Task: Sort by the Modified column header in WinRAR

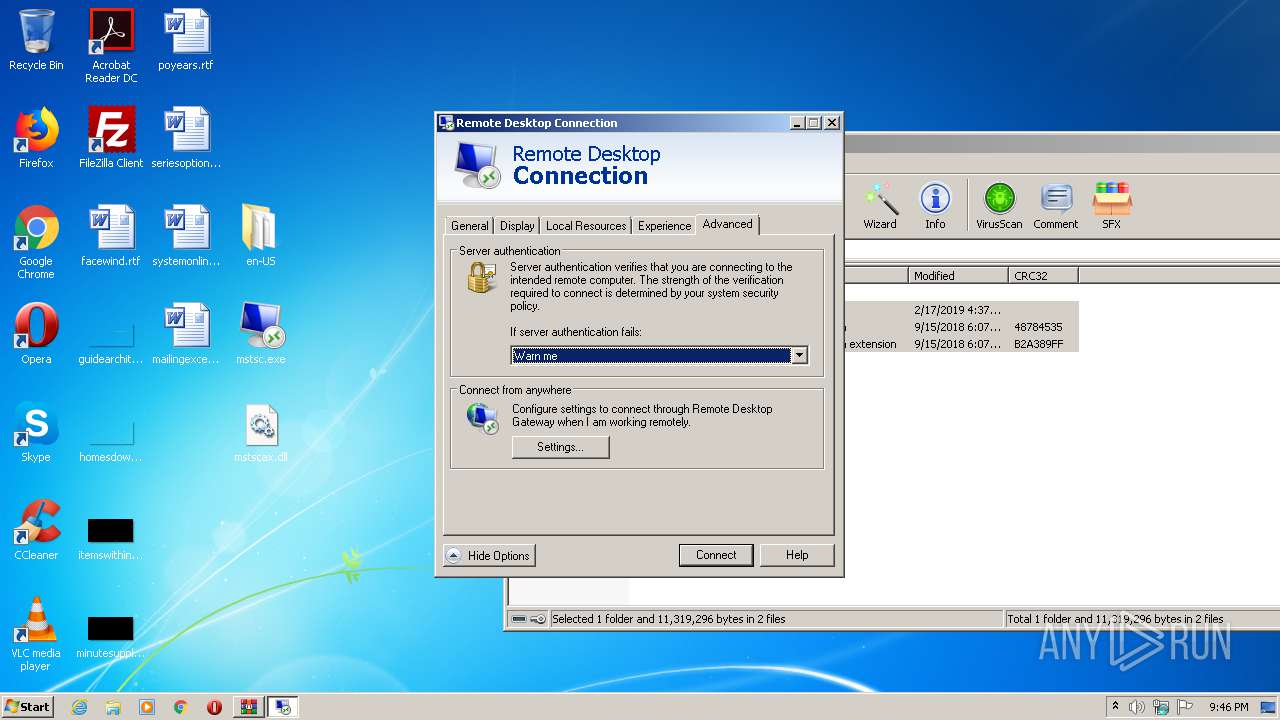Action: coord(958,275)
